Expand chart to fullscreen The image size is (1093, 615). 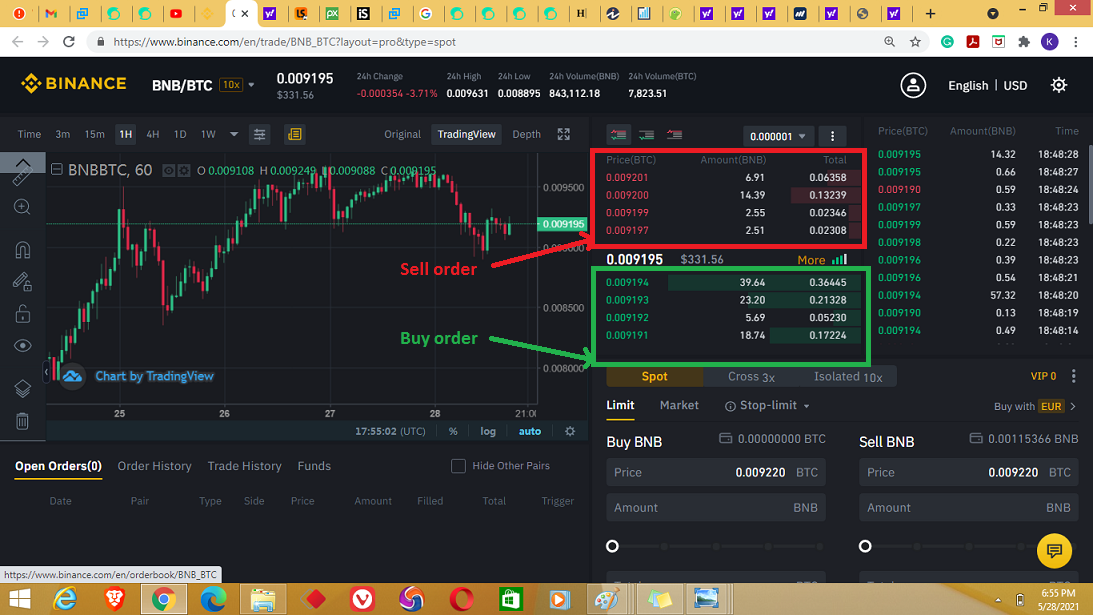[563, 134]
